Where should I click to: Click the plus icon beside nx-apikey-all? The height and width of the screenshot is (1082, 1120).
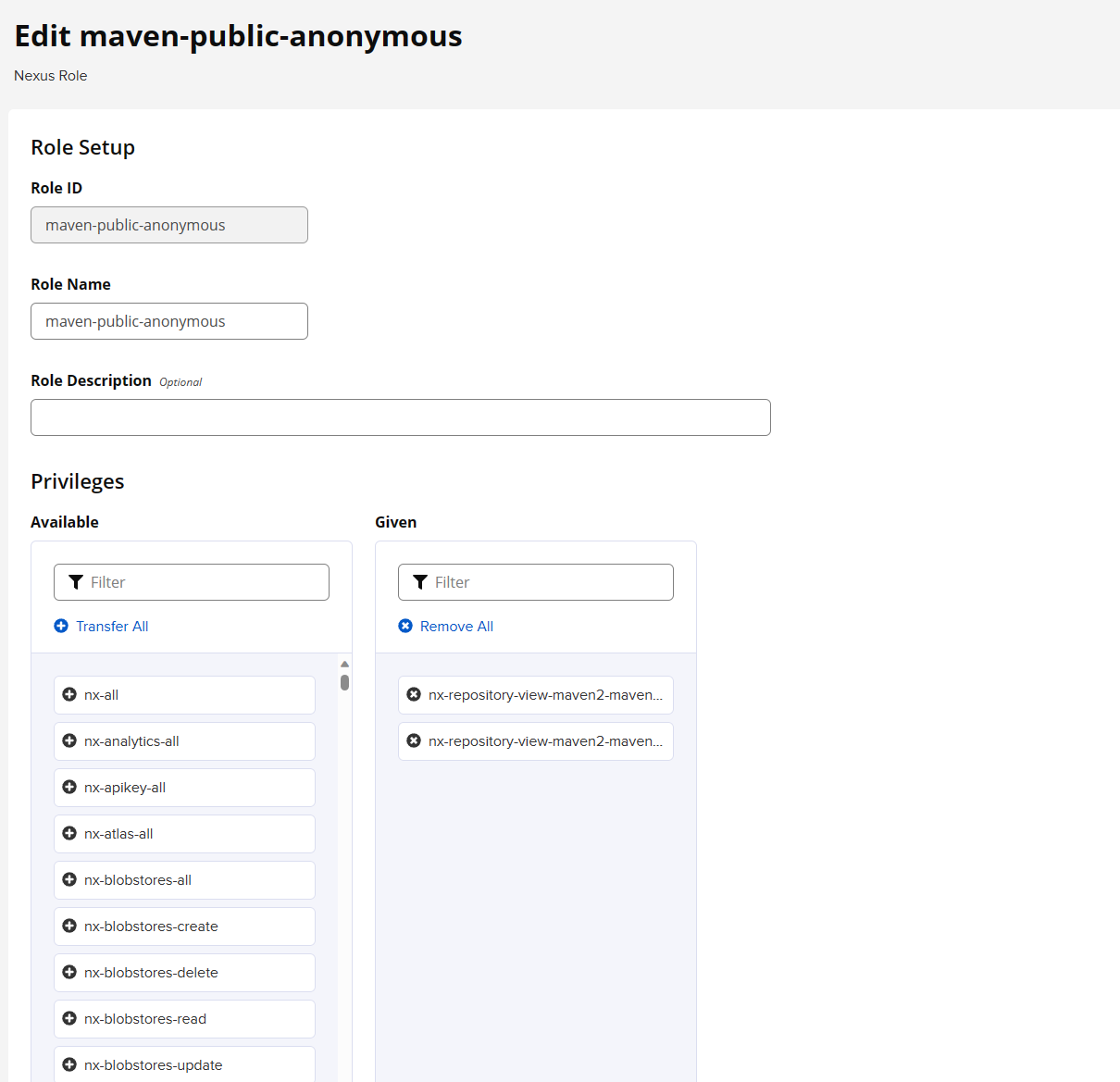coord(69,787)
